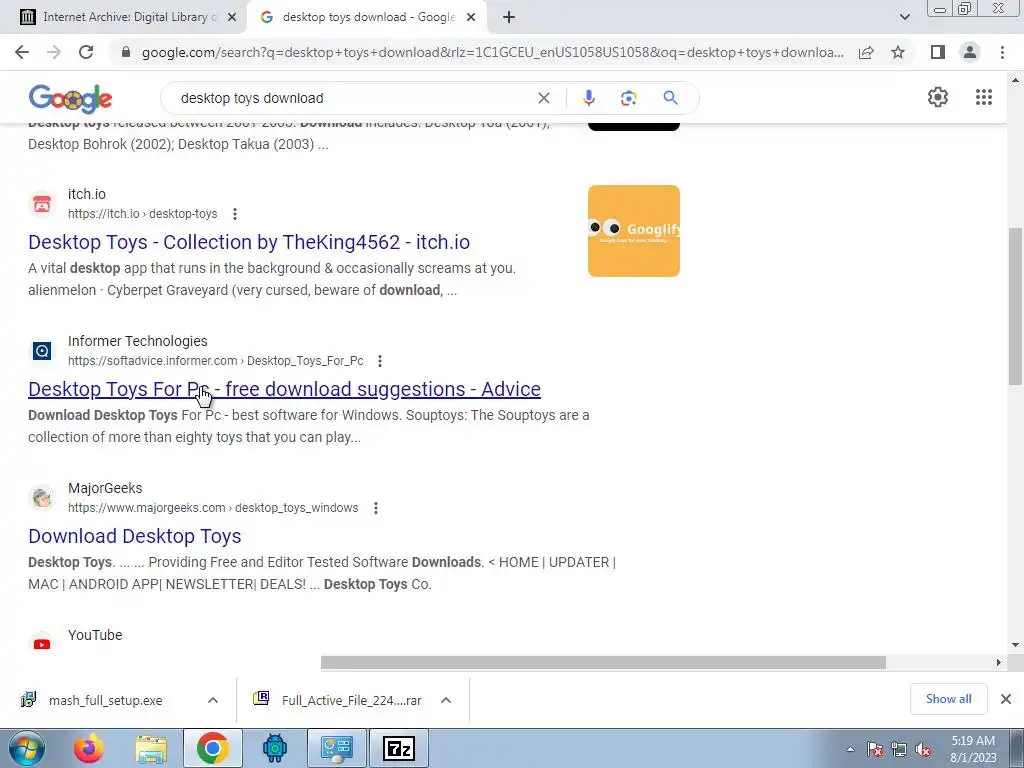The height and width of the screenshot is (768, 1024).
Task: Click the muted volume tray icon
Action: (923, 750)
